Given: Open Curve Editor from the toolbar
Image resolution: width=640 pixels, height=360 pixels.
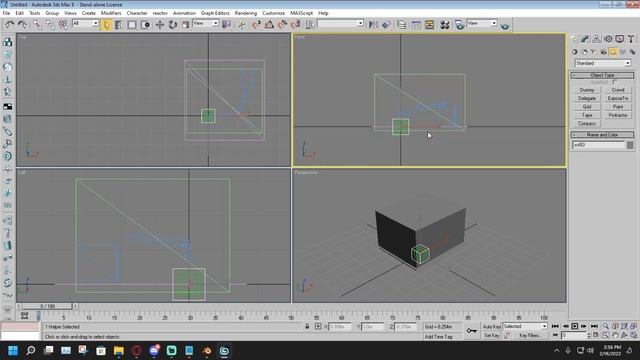Looking at the screenshot, I should point(416,25).
